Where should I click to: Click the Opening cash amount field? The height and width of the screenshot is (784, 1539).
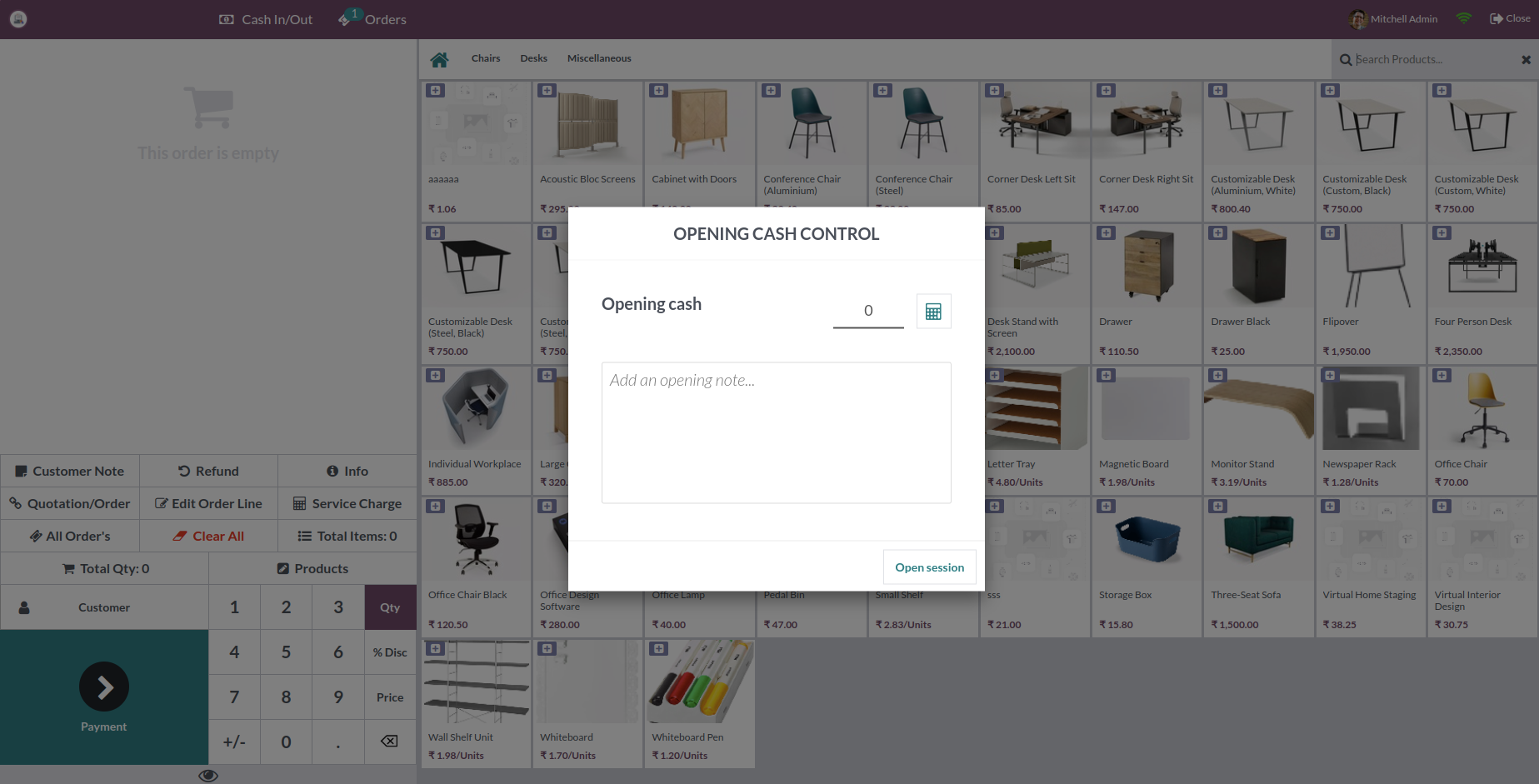point(868,310)
